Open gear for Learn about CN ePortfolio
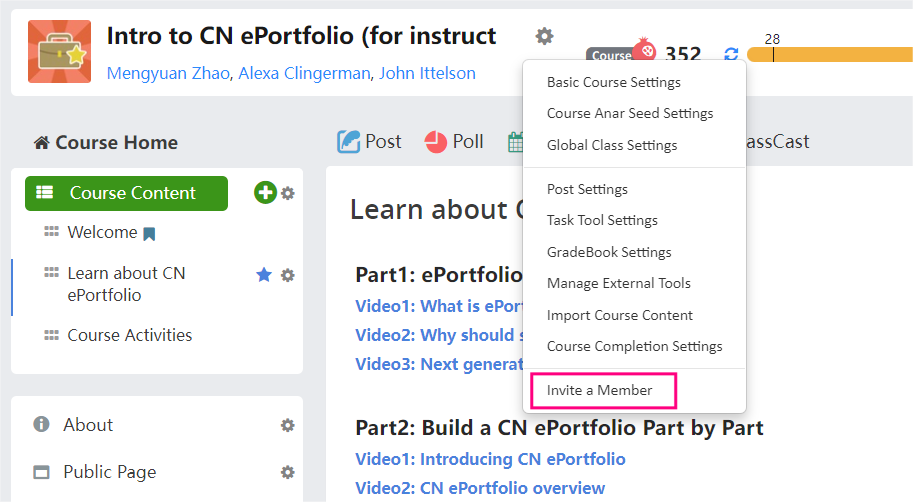The image size is (913, 502). pyautogui.click(x=288, y=275)
